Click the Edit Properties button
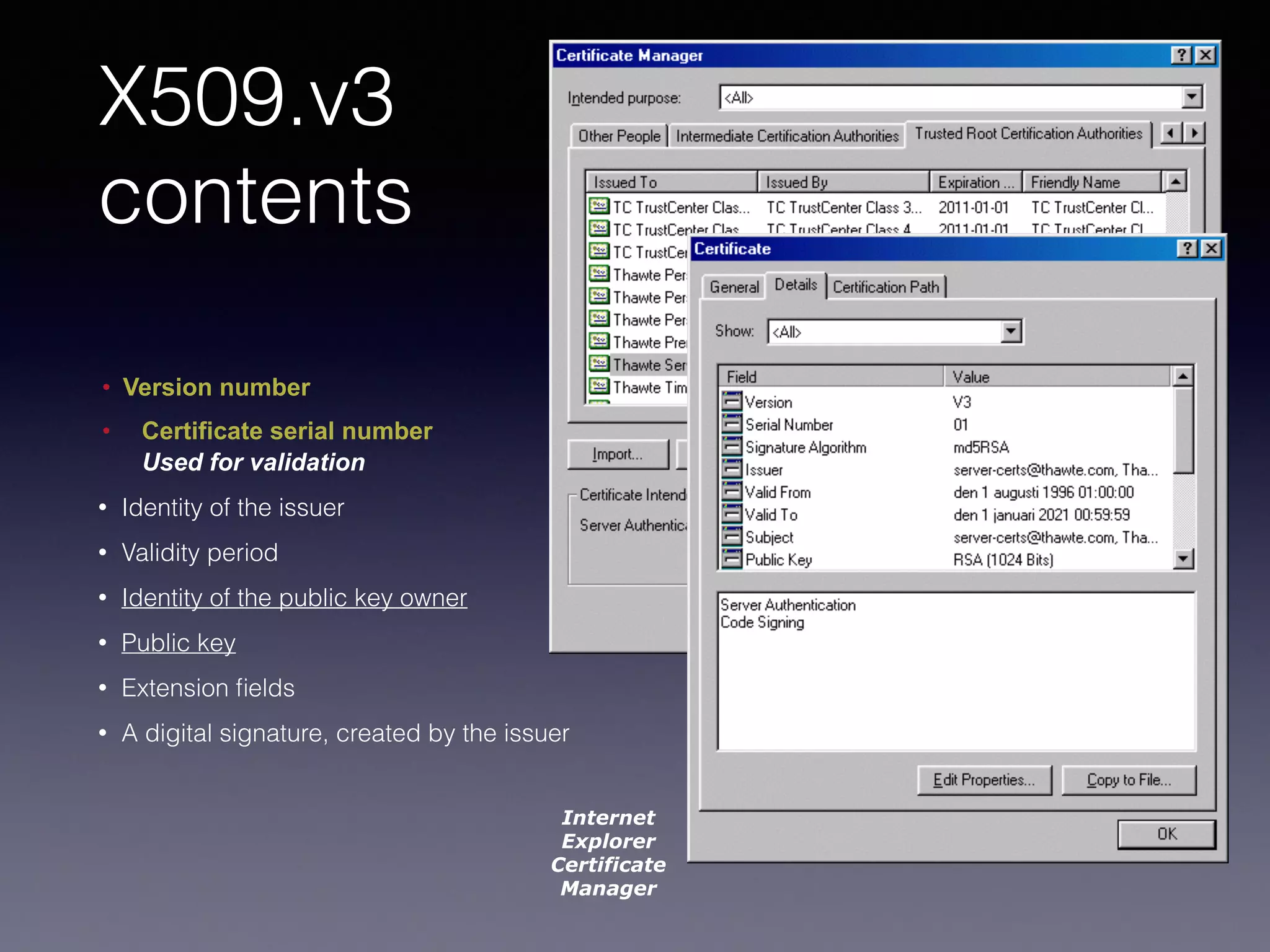The width and height of the screenshot is (1270, 952). coord(984,780)
